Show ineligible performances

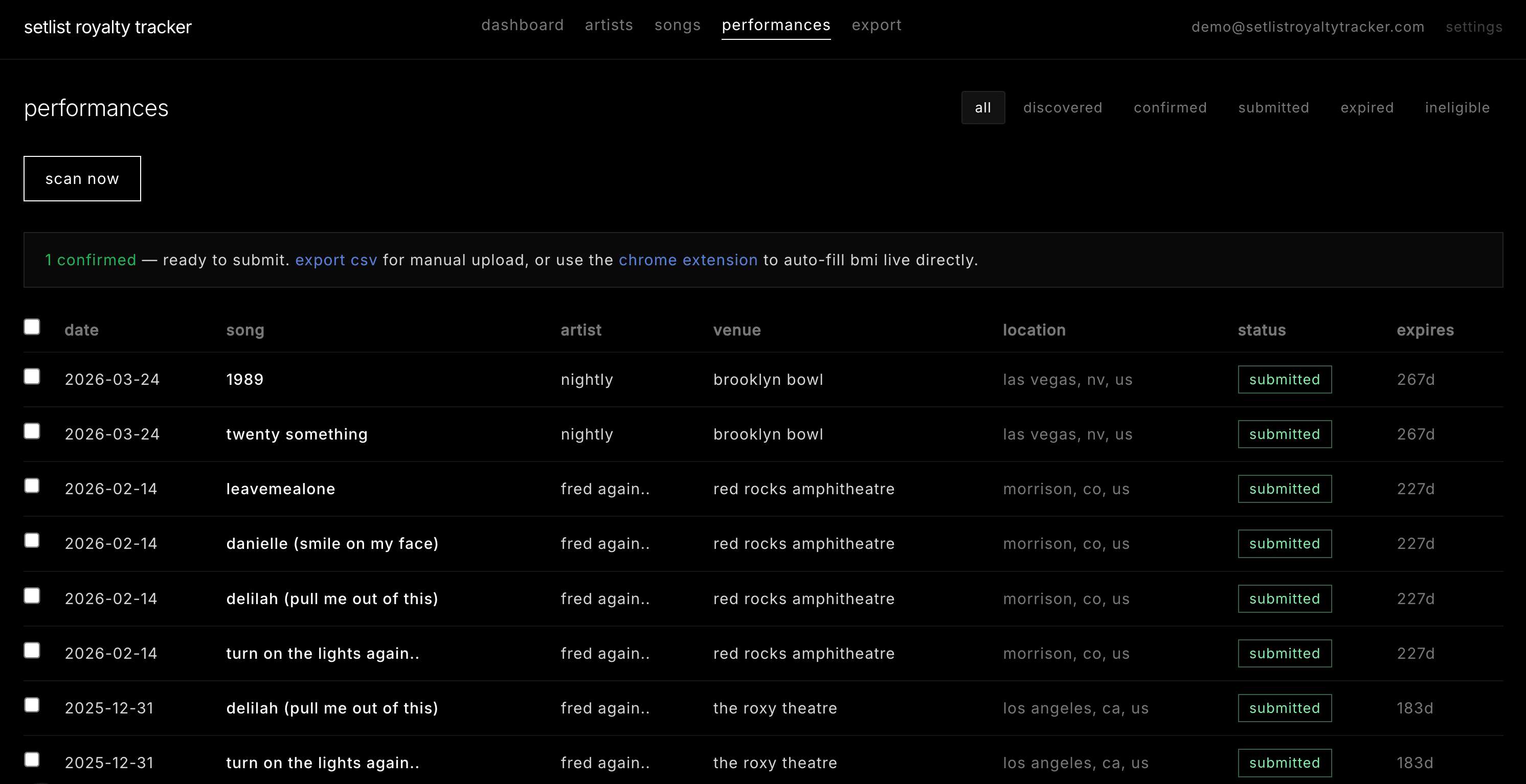point(1457,107)
